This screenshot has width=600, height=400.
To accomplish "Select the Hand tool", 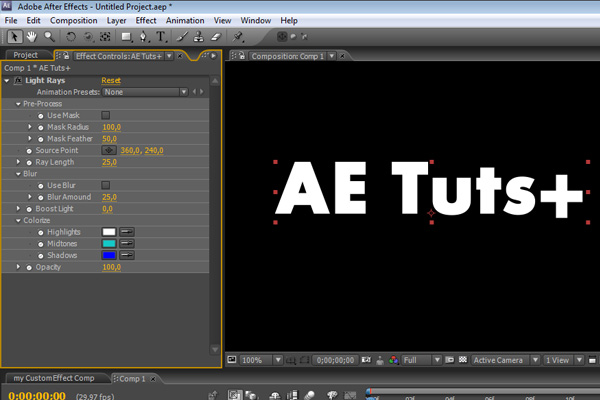I will pyautogui.click(x=32, y=37).
